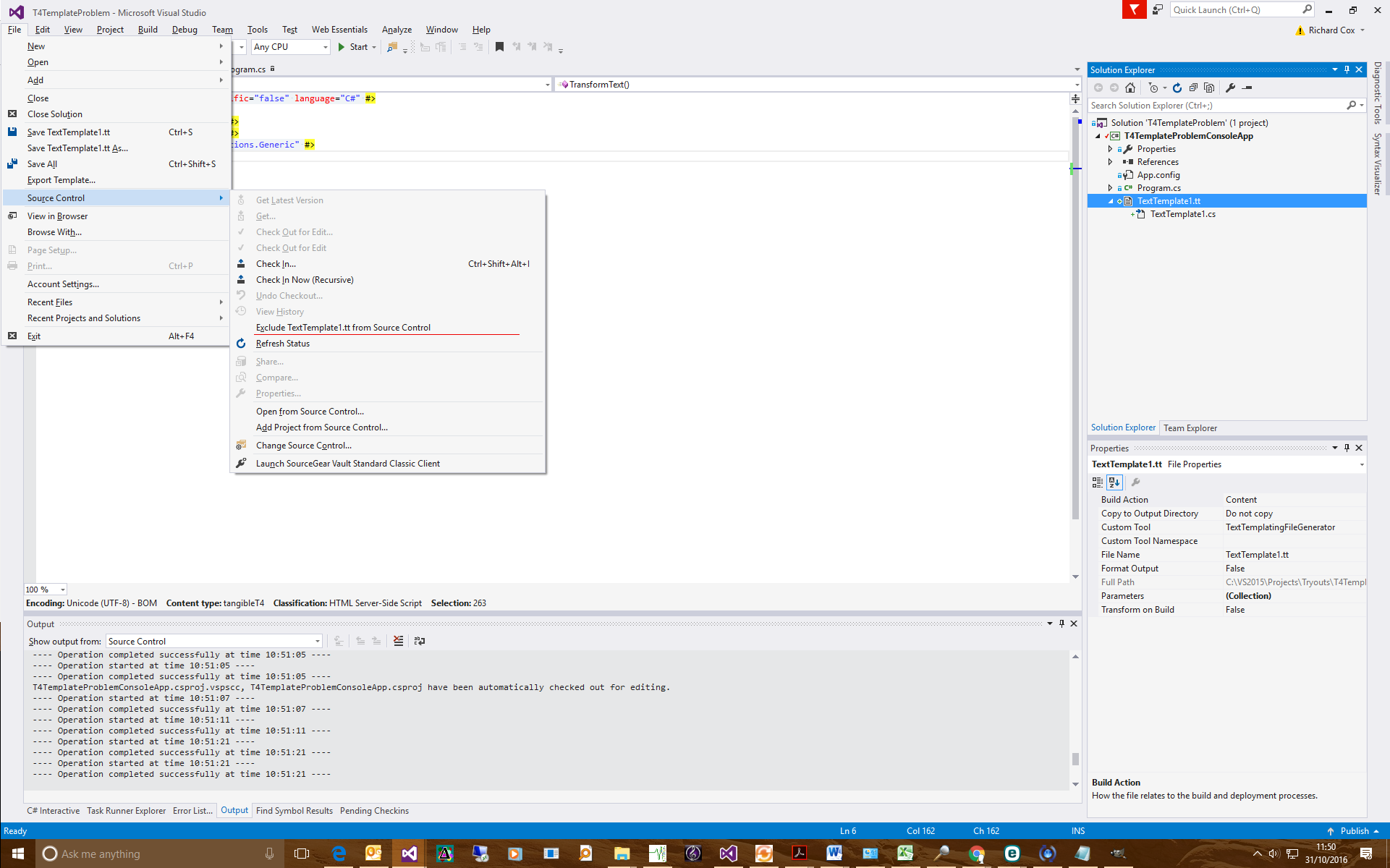
Task: Switch to Pending Checkins tab
Action: click(374, 811)
